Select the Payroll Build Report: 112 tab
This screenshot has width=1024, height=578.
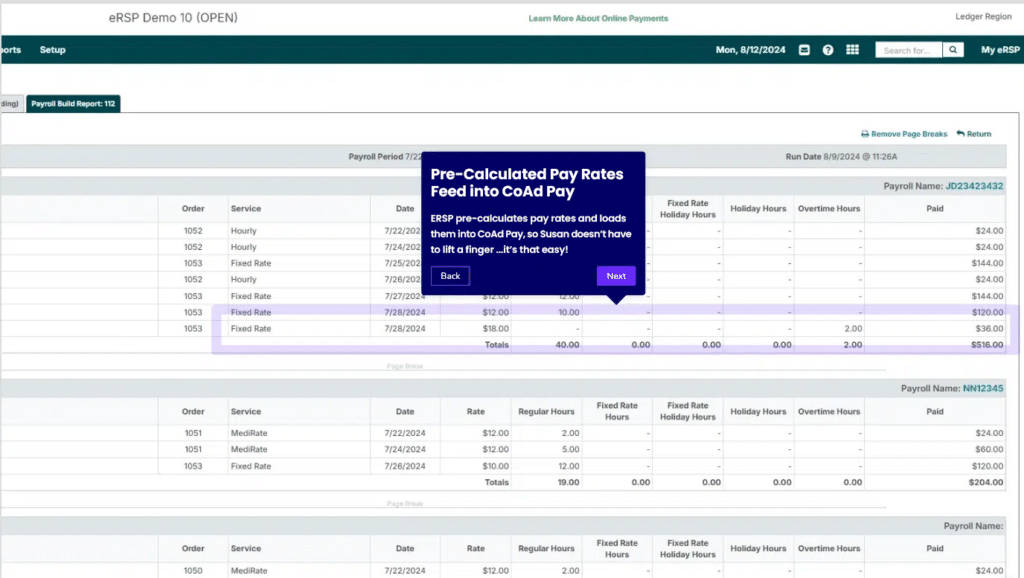[73, 104]
